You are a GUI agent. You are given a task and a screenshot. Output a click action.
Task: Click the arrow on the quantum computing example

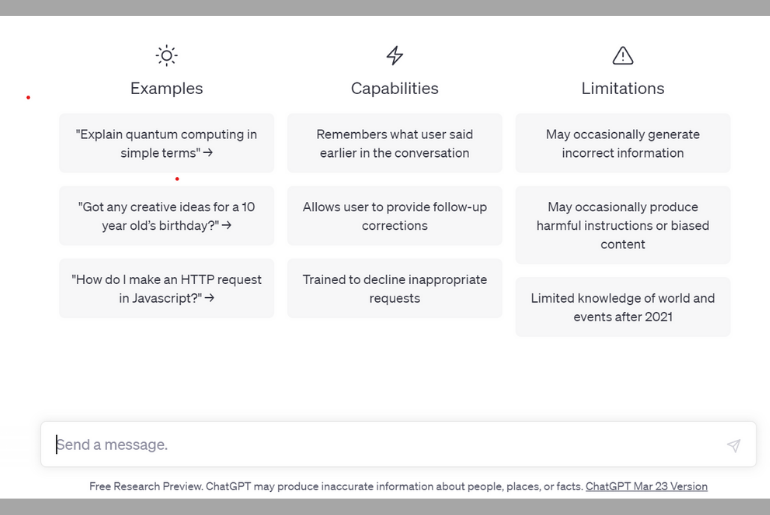208,153
